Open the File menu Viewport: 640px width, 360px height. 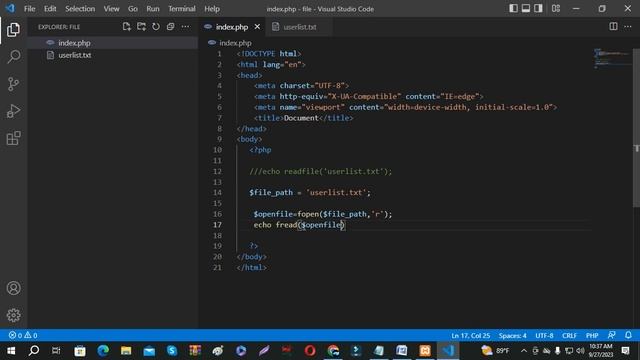pyautogui.click(x=29, y=9)
